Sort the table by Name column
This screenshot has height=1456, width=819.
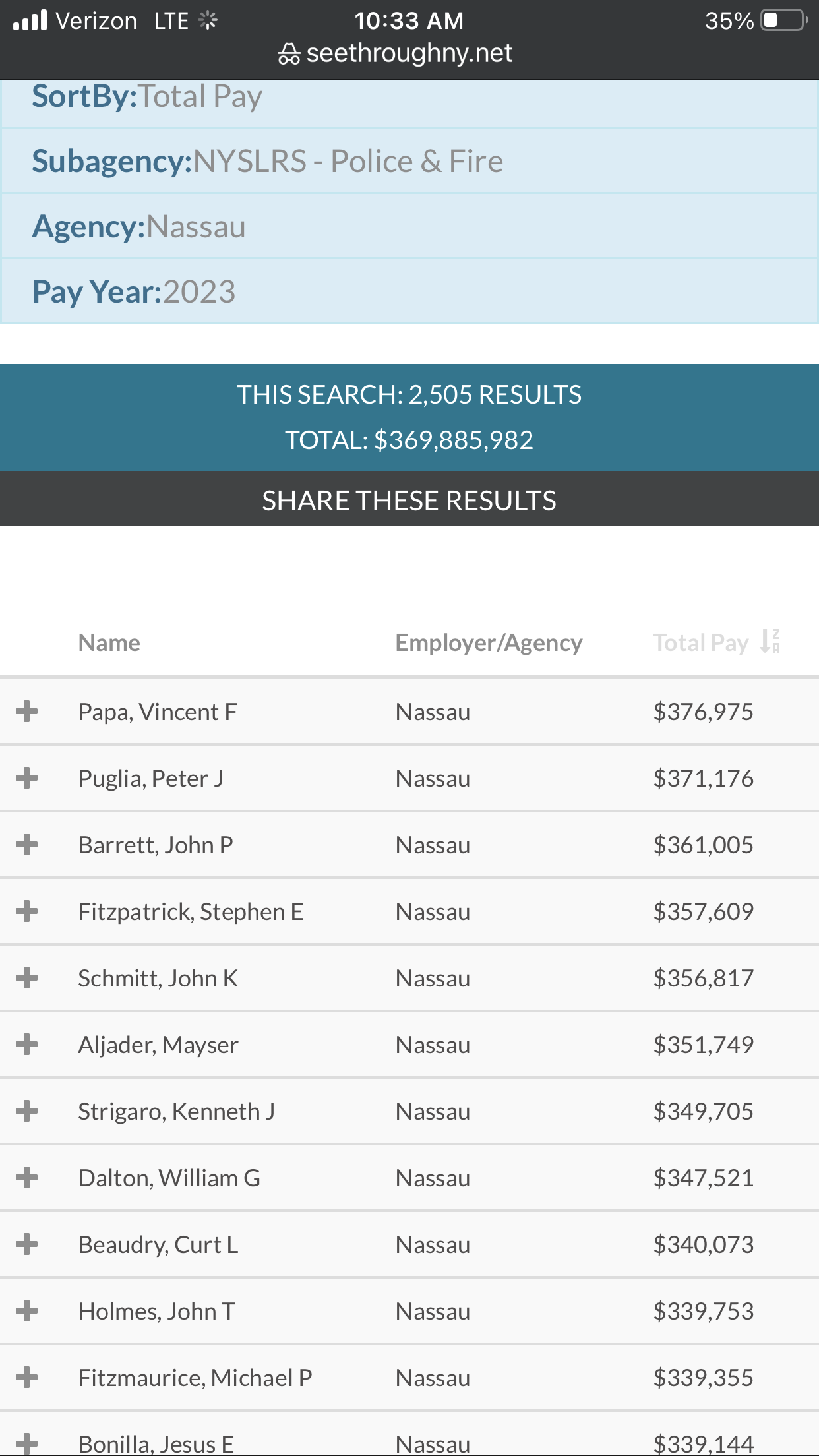coord(109,642)
